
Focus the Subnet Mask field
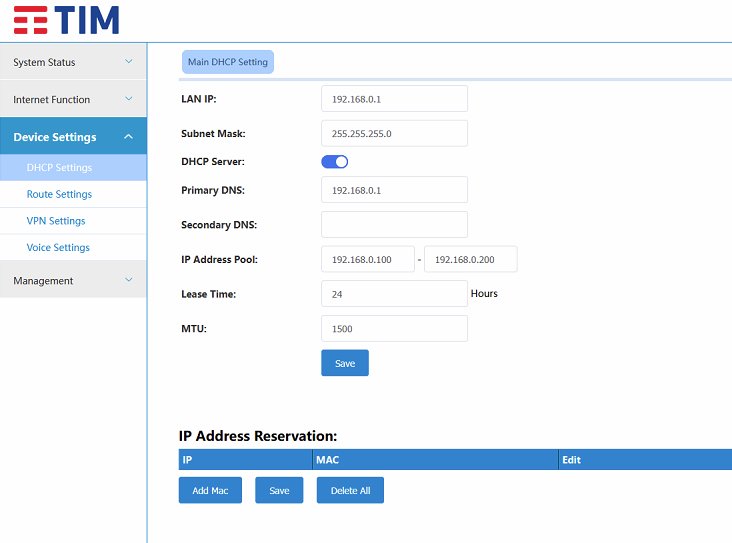click(x=394, y=133)
